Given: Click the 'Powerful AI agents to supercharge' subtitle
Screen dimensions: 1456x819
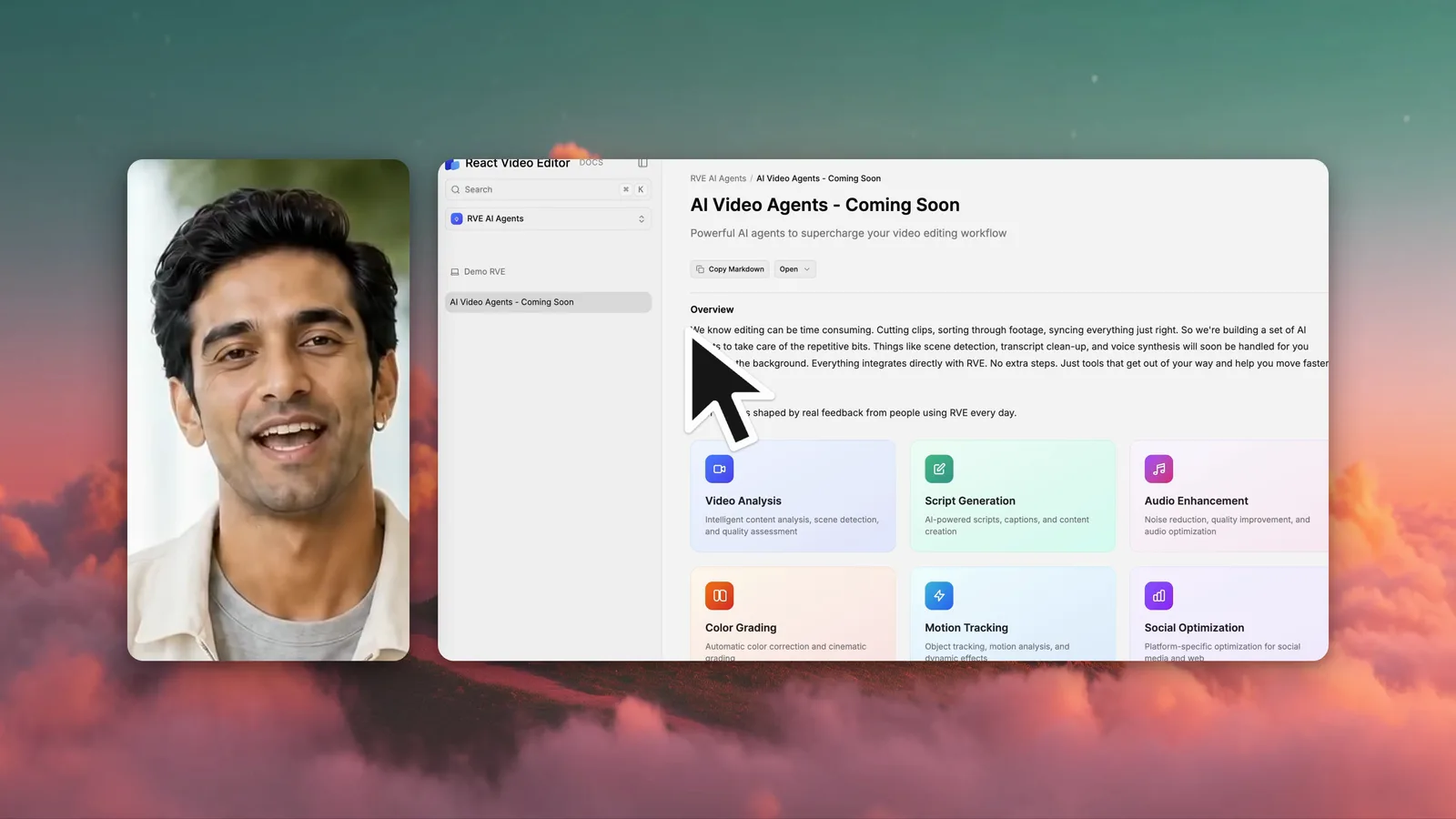Looking at the screenshot, I should 848,234.
